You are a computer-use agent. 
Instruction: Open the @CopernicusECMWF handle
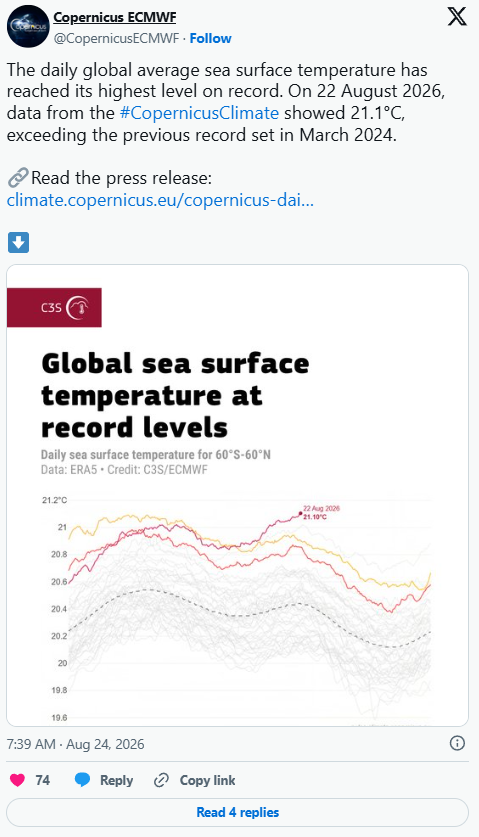116,38
